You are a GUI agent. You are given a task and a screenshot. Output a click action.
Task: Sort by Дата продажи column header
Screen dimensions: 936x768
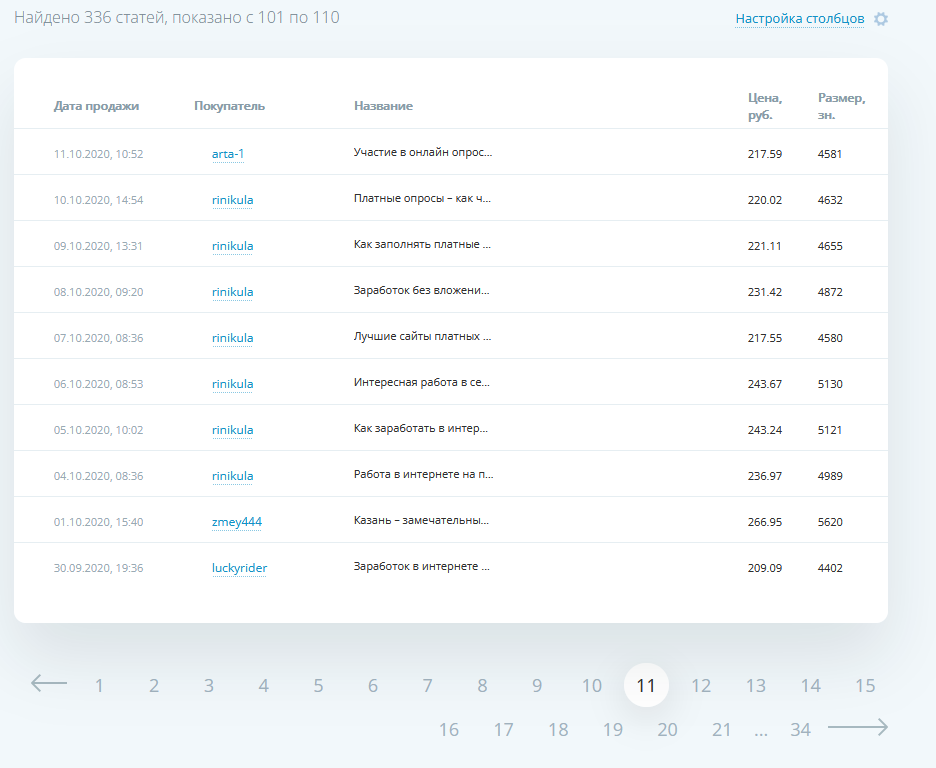point(96,106)
